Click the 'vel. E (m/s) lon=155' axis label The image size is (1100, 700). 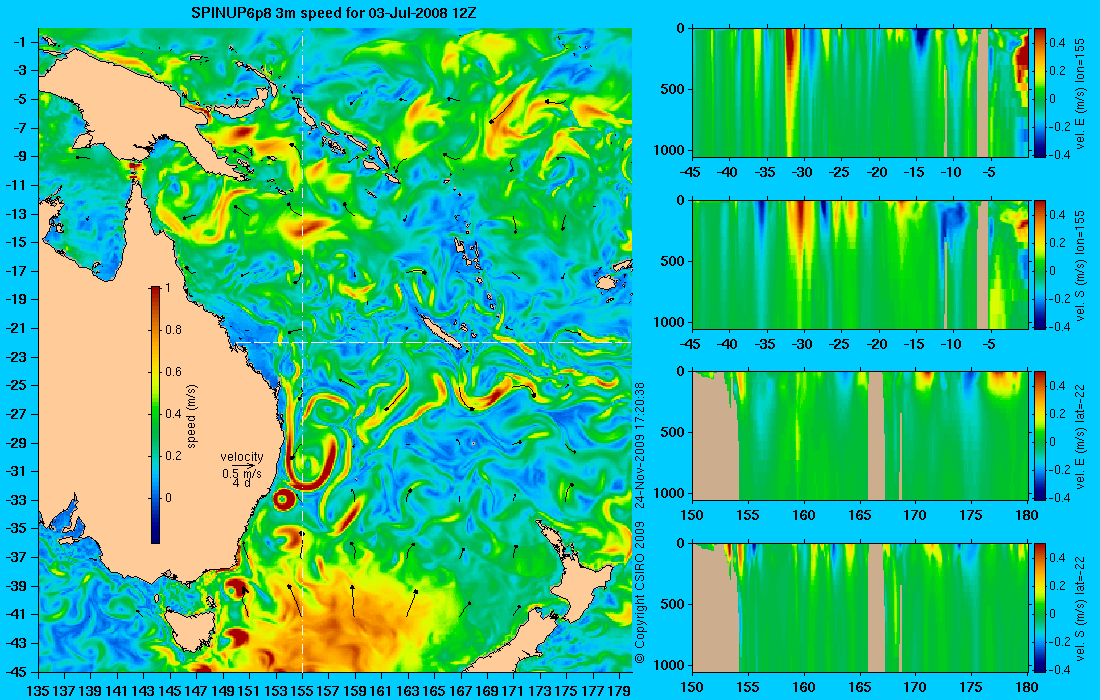[1080, 93]
